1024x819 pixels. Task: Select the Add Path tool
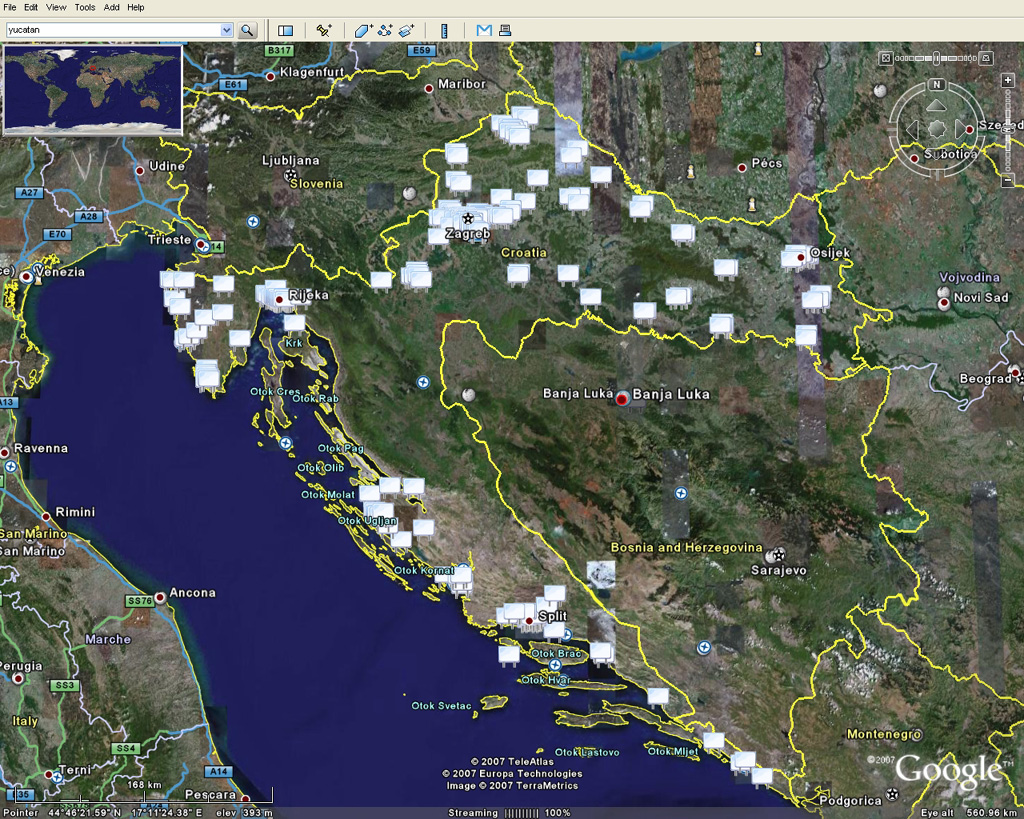click(385, 30)
